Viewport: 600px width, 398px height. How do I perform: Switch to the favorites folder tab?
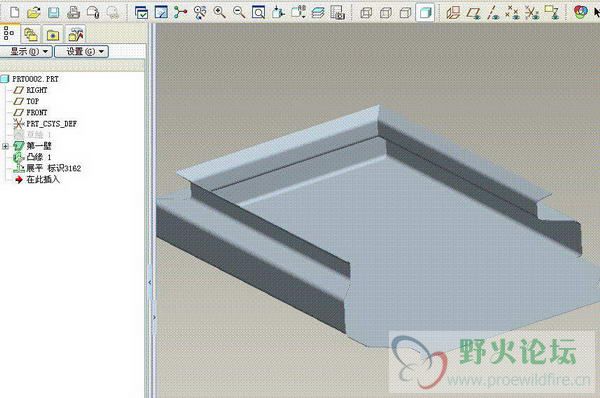click(x=53, y=34)
